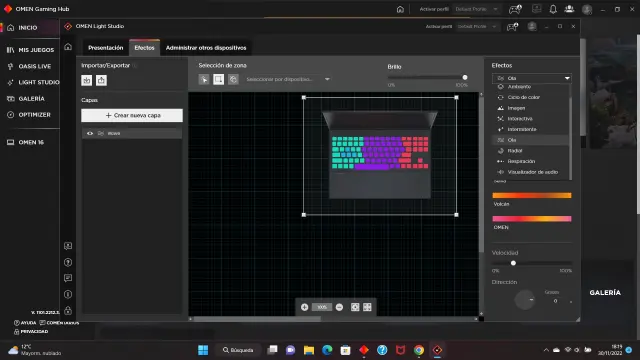Select the rectangle zone selection tool

tap(218, 79)
